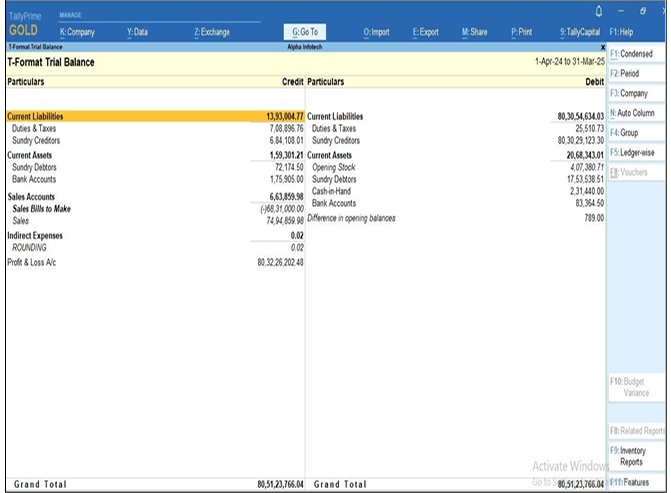Open F11: Features
The height and width of the screenshot is (493, 671).
pyautogui.click(x=636, y=483)
